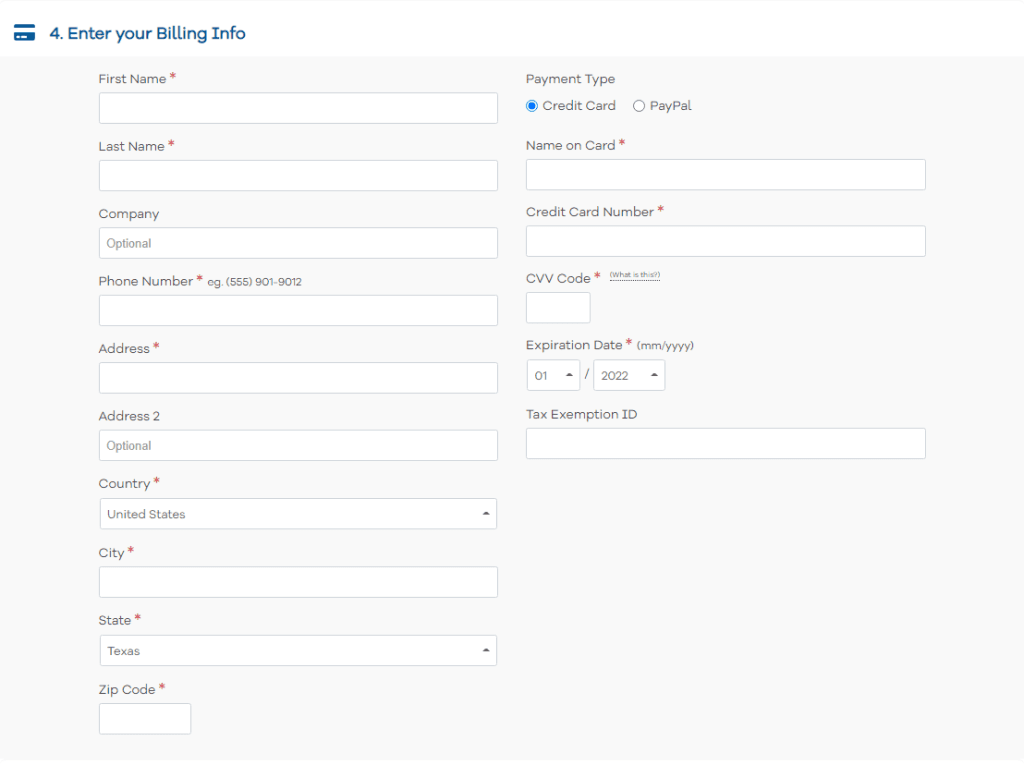Click the Credit Card Number field

pos(725,241)
